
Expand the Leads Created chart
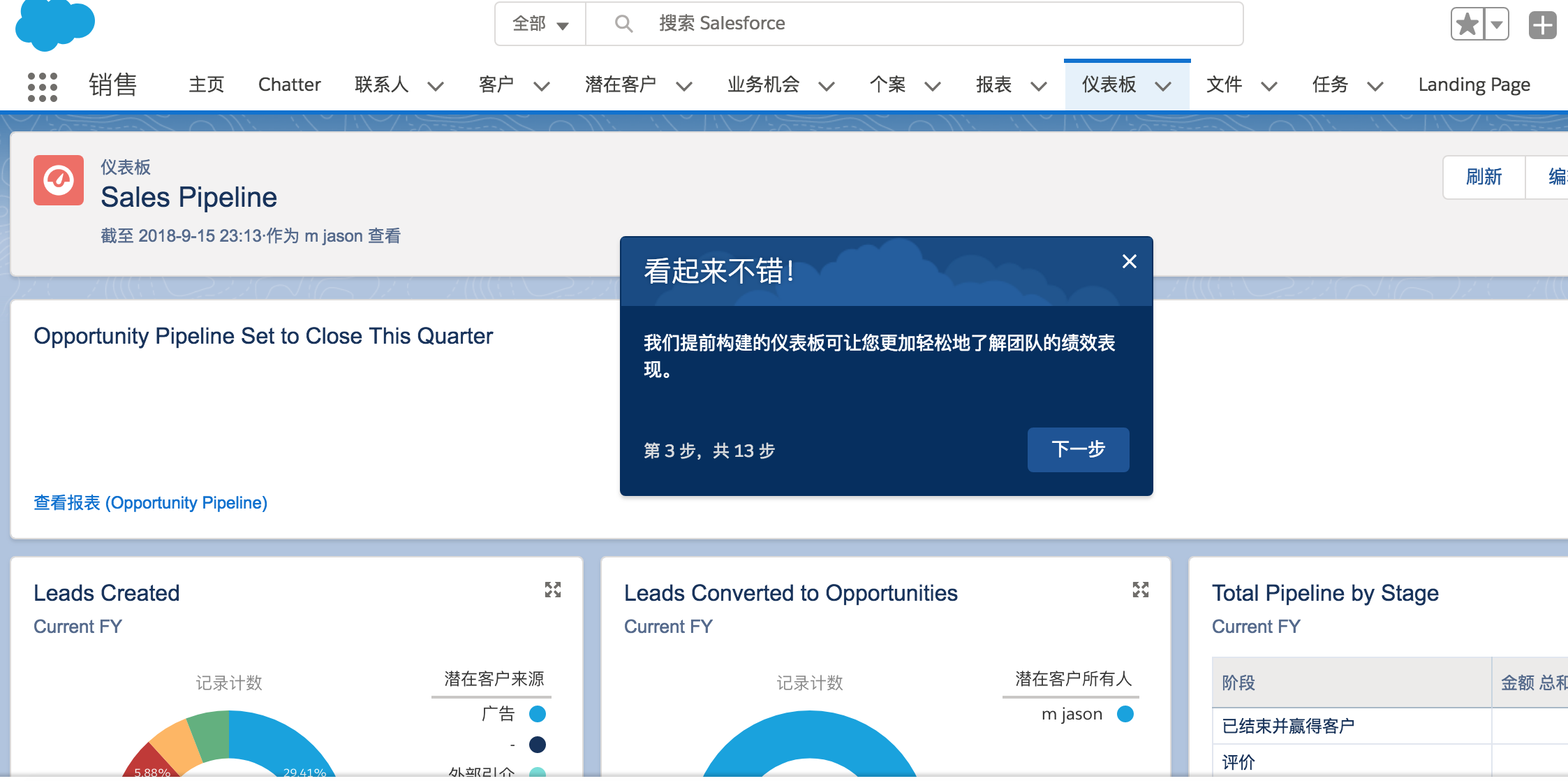pyautogui.click(x=553, y=590)
